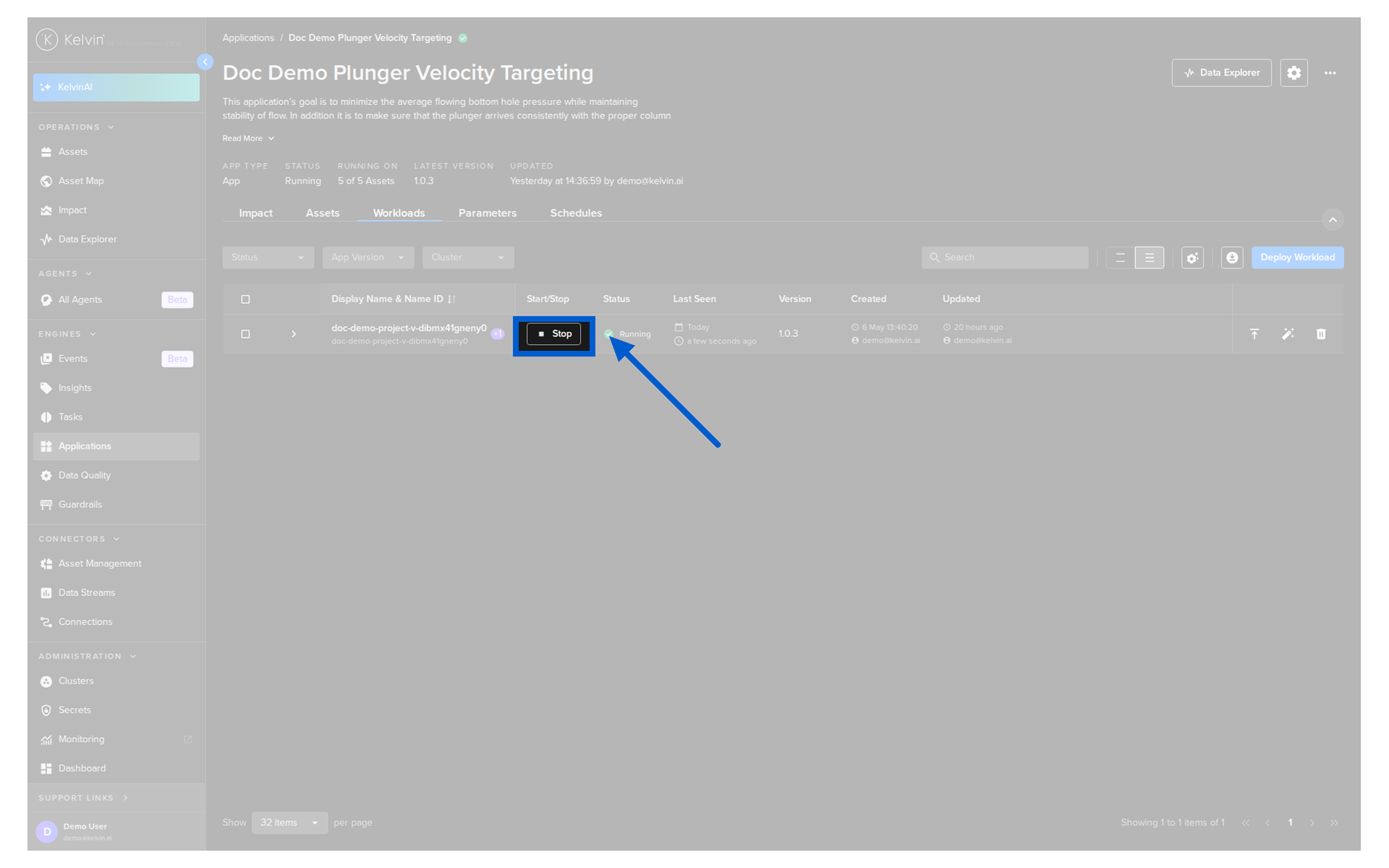Viewport: 1389px width, 868px height.
Task: Open table column settings gear
Action: (x=1192, y=258)
